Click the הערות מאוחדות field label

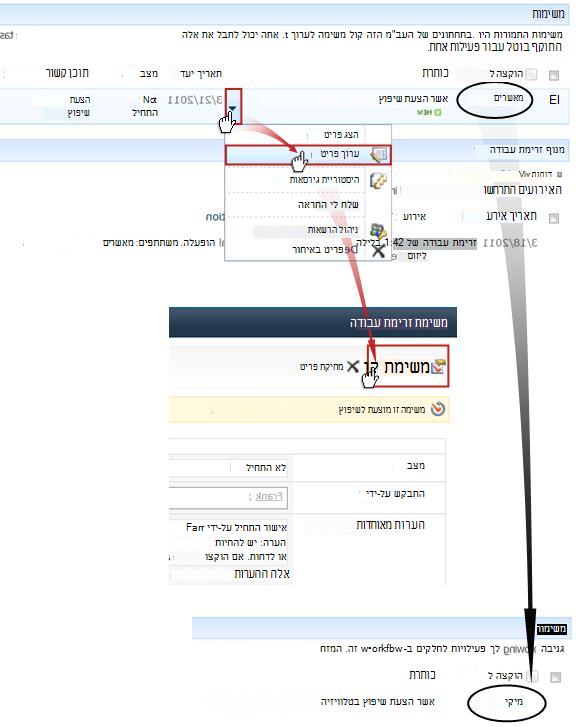(x=390, y=524)
